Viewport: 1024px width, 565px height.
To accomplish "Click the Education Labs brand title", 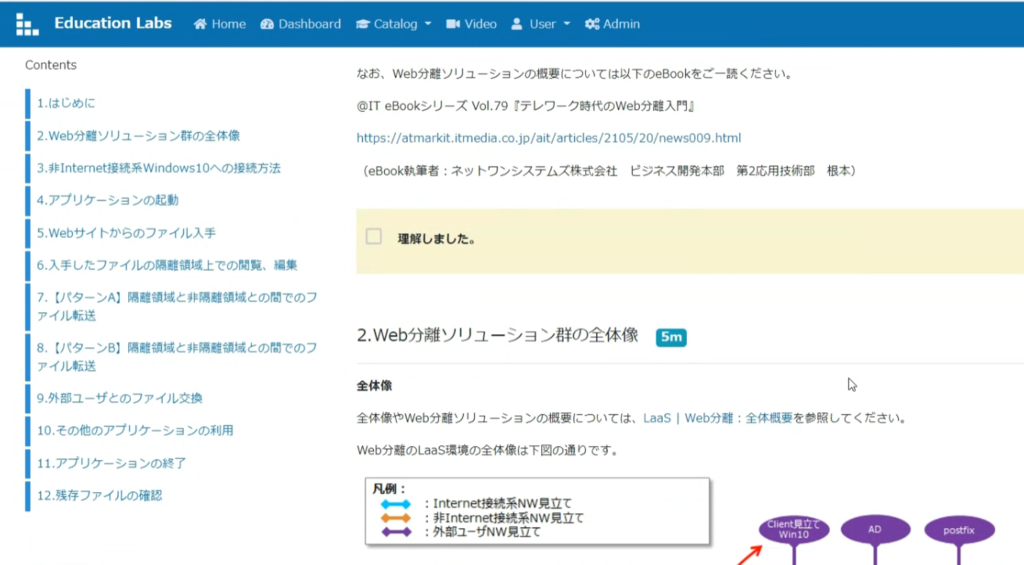I will pos(113,24).
